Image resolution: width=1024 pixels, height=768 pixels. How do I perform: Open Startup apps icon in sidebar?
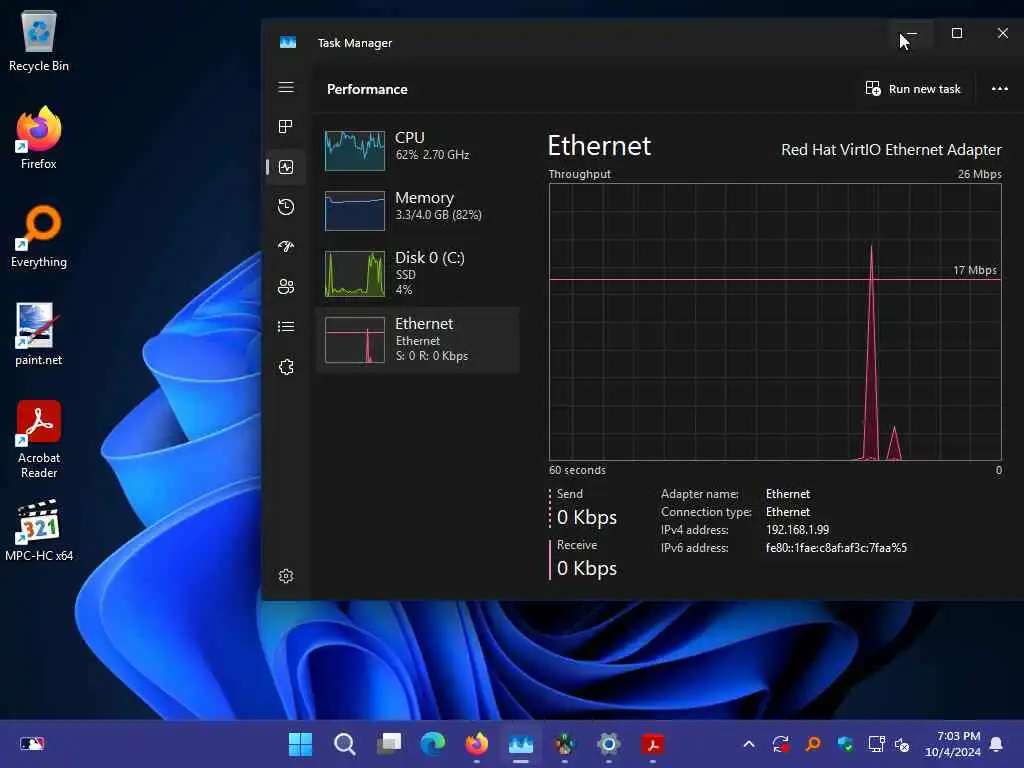286,247
